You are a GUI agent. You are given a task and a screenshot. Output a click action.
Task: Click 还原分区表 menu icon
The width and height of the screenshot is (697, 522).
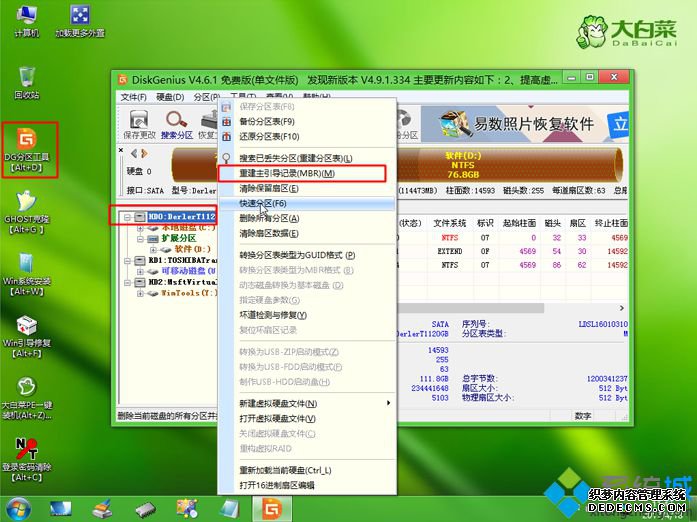click(x=227, y=137)
